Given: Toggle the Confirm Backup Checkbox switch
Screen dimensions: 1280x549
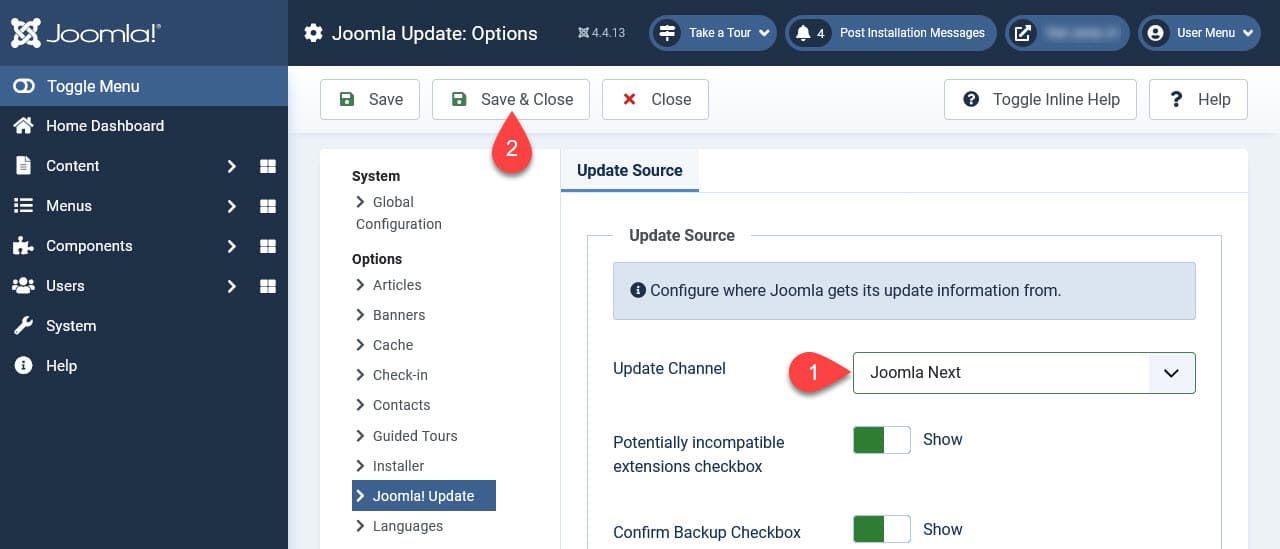Looking at the screenshot, I should 882,530.
